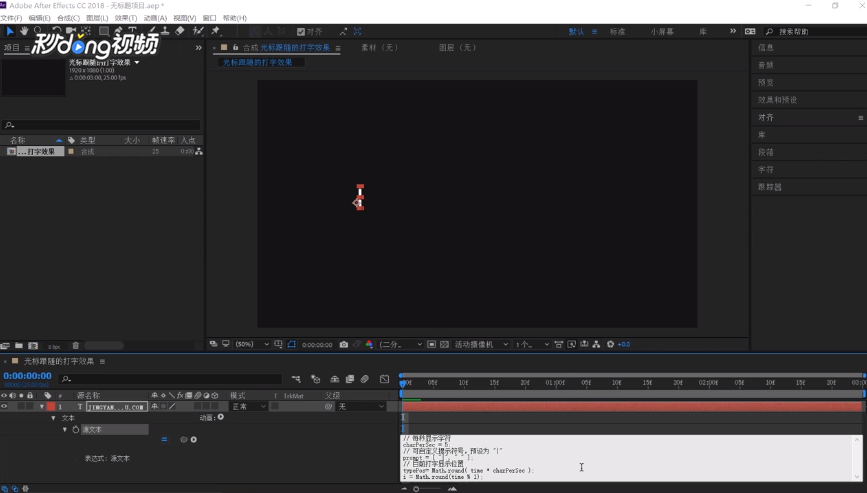Viewport: 867px width, 493px height.
Task: Open the 图层(L) menu
Action: click(97, 18)
